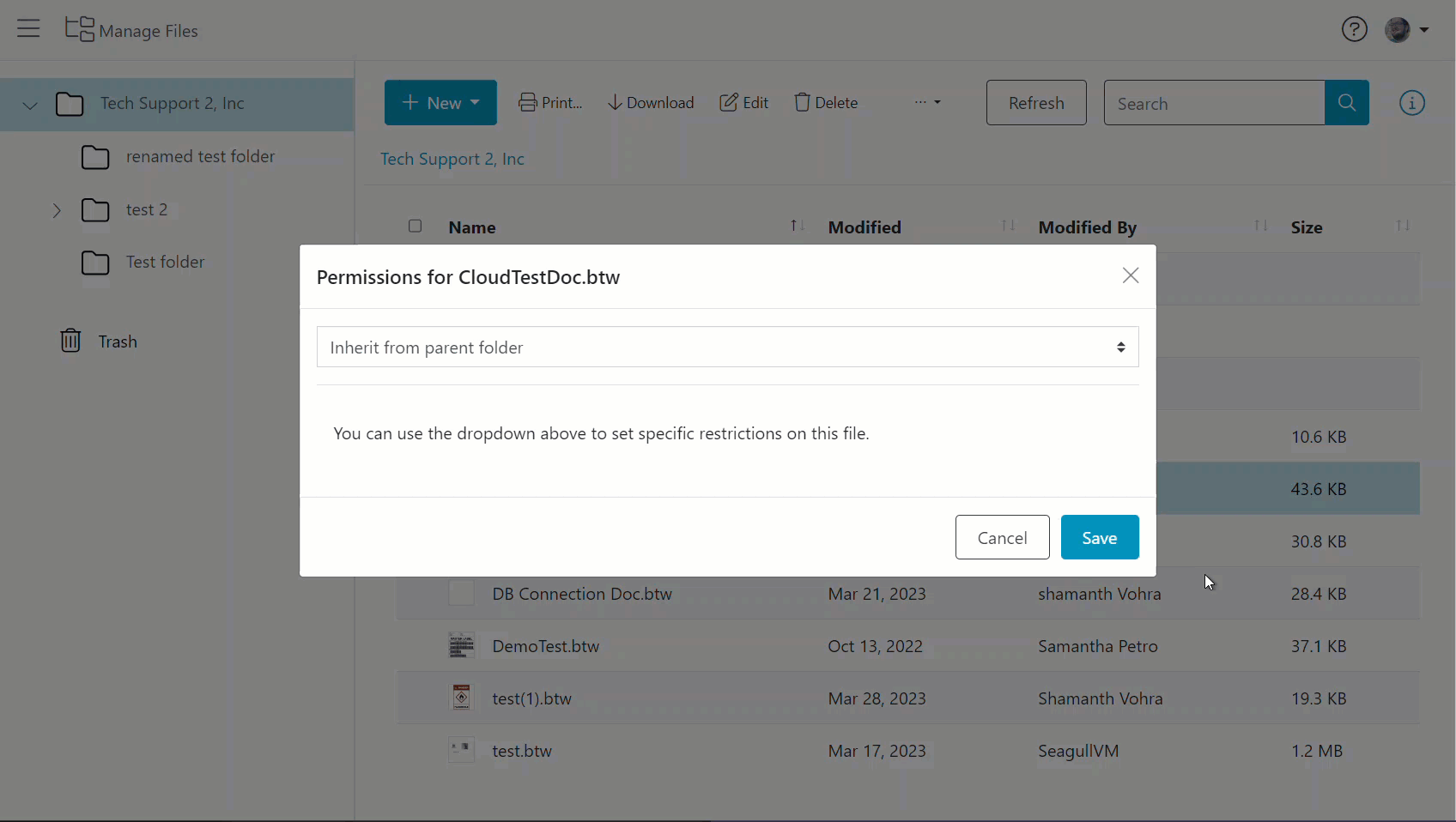The width and height of the screenshot is (1456, 822).
Task: Click the Mar 28, 2023 modified date
Action: tap(877, 698)
